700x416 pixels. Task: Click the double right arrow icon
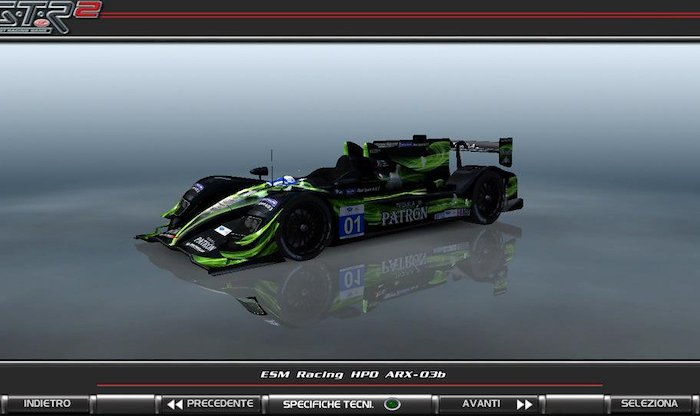[x=525, y=404]
